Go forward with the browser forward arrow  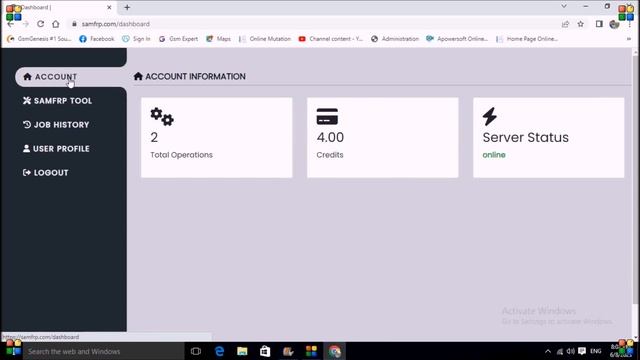coord(26,24)
